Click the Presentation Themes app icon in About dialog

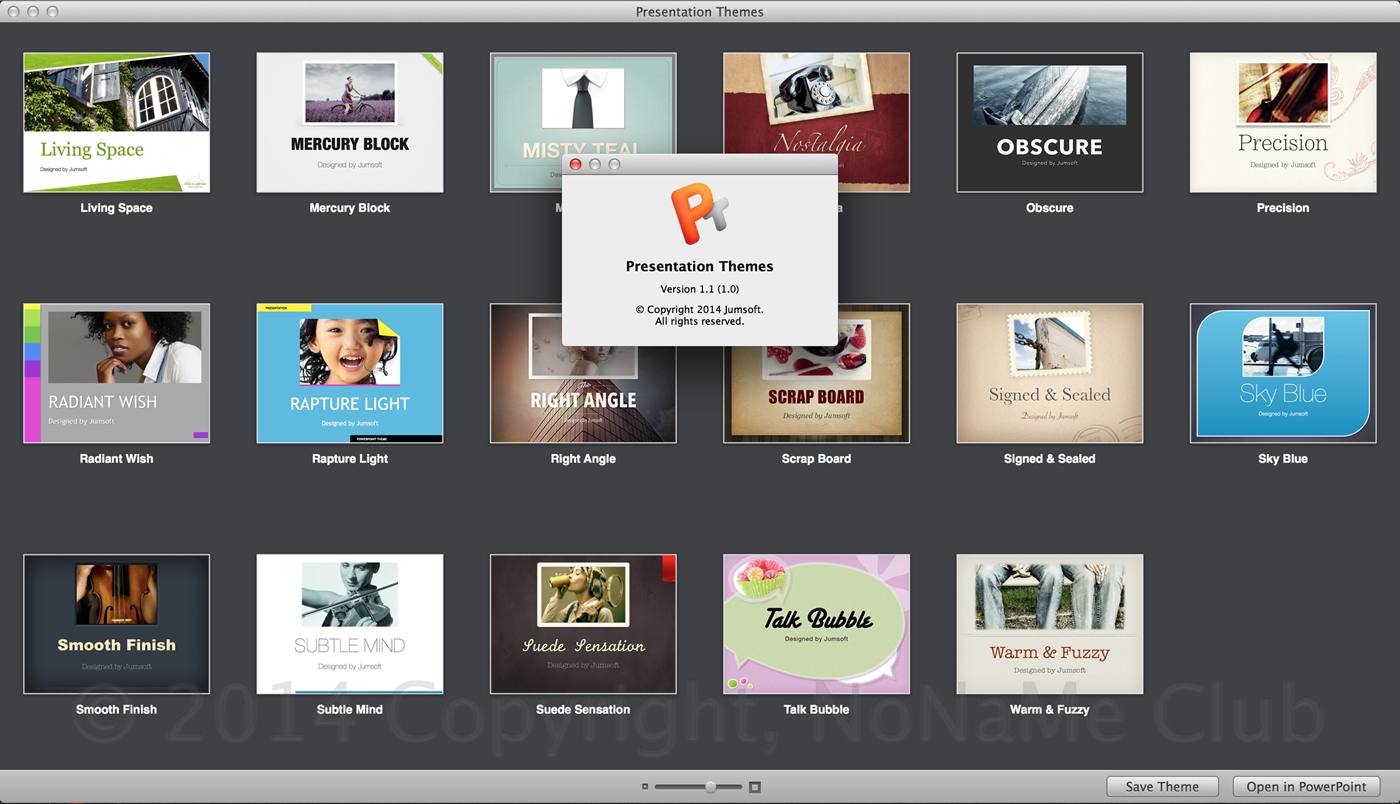[x=699, y=214]
